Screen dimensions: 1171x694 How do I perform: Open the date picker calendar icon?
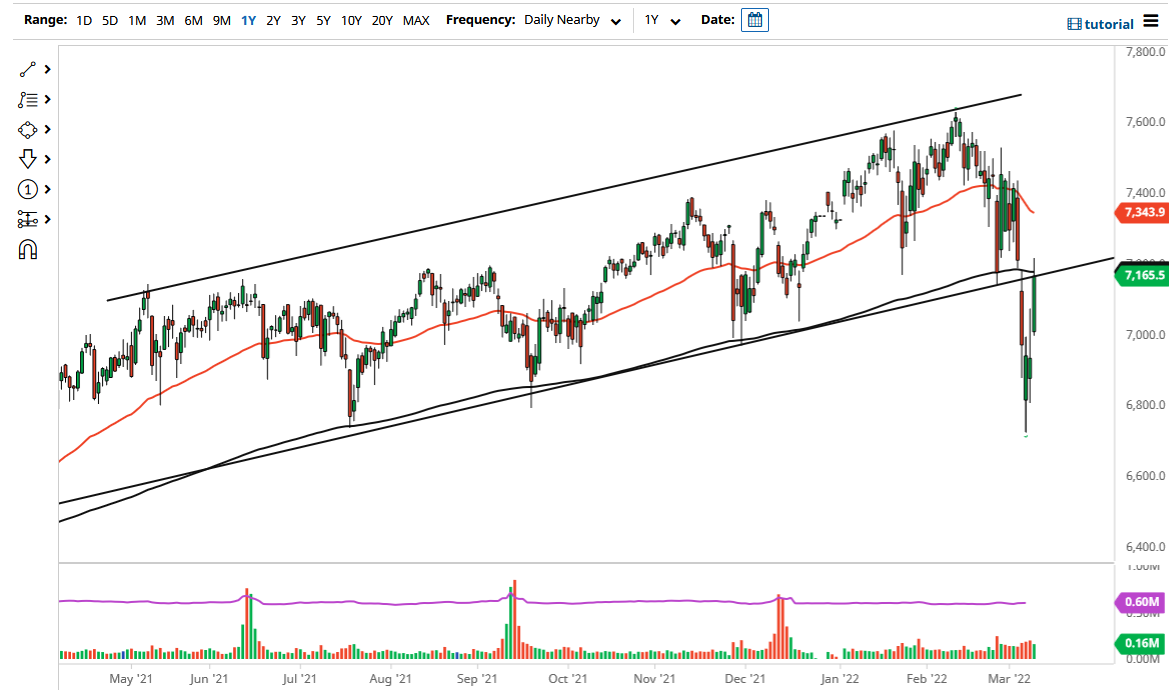click(x=754, y=19)
